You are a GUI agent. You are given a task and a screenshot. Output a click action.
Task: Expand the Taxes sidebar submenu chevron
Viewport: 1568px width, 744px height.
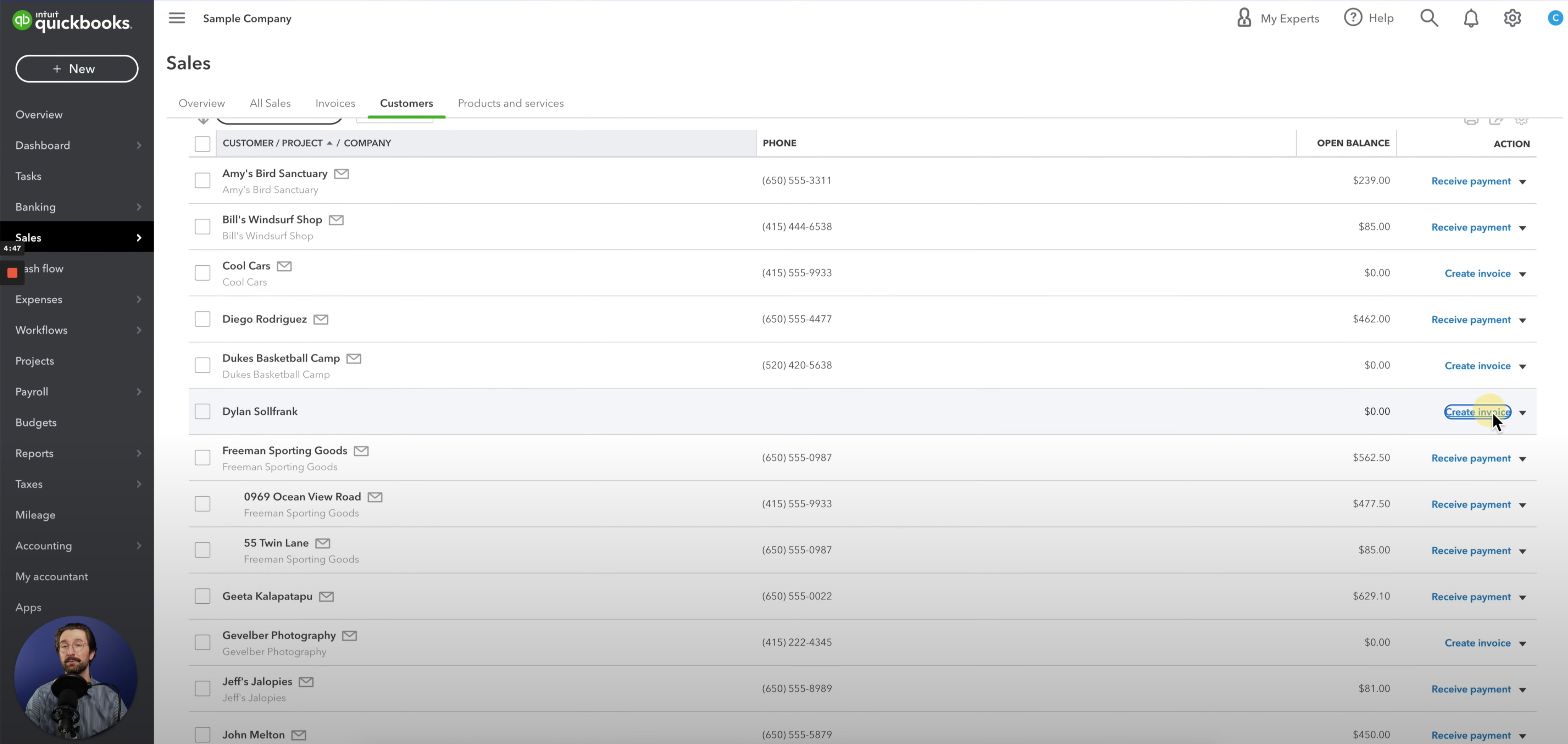point(139,484)
